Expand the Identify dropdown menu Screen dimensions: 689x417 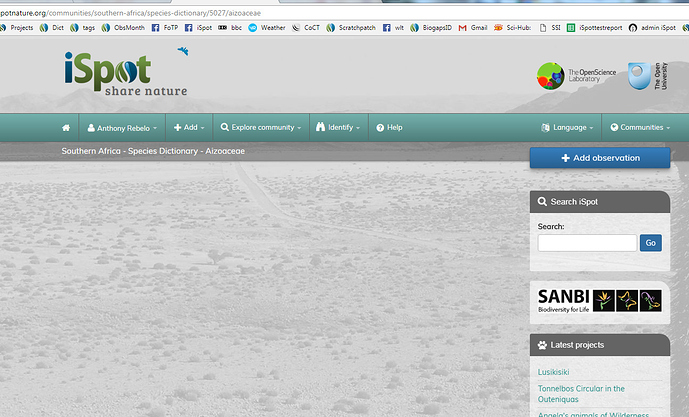(338, 127)
